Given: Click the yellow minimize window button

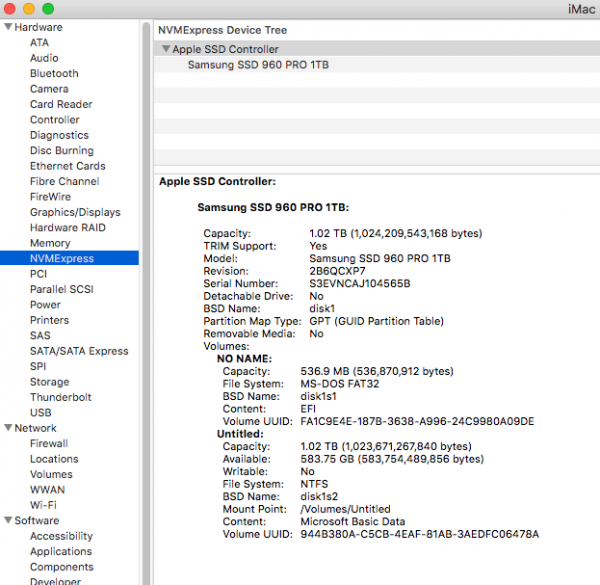Looking at the screenshot, I should (x=29, y=8).
